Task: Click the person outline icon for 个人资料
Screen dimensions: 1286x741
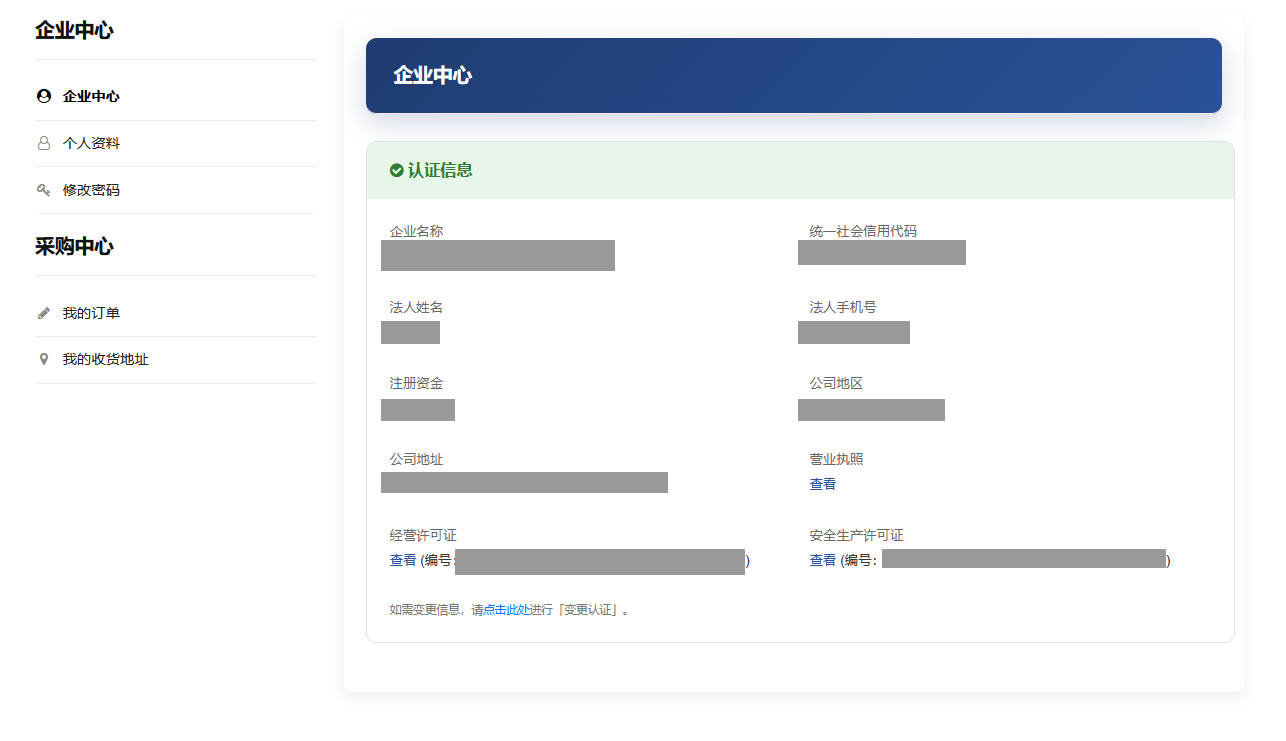Action: [44, 144]
